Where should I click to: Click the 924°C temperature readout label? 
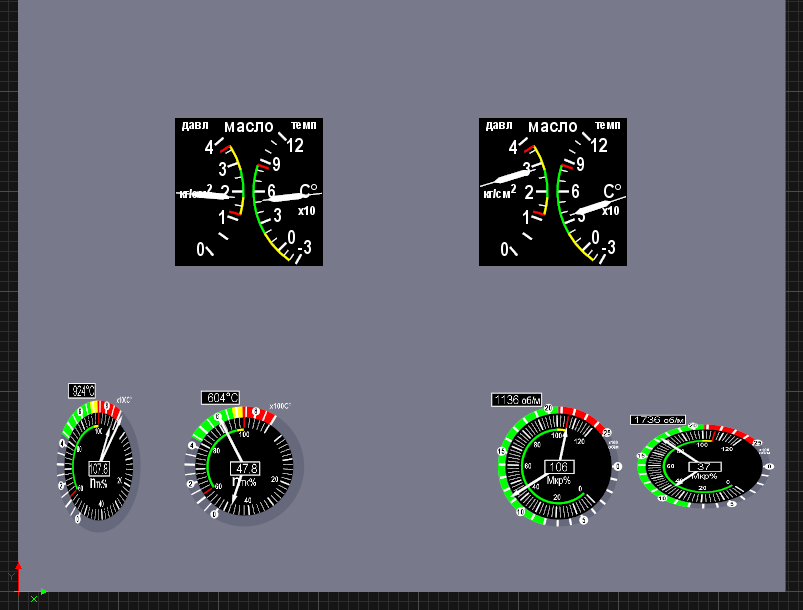[82, 391]
